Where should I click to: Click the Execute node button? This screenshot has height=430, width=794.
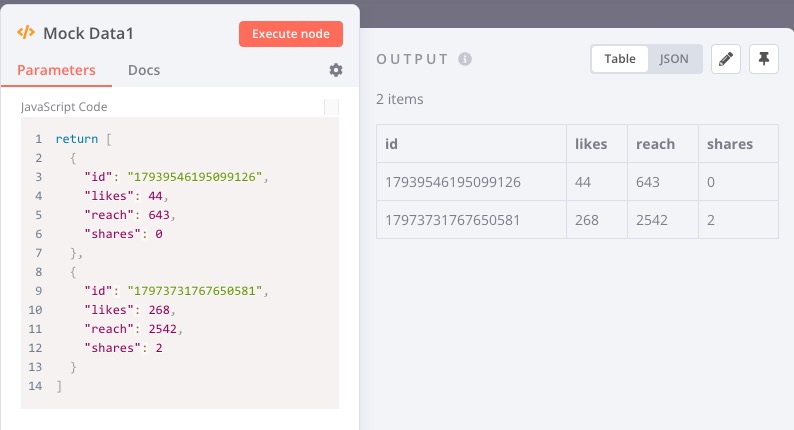(x=291, y=34)
